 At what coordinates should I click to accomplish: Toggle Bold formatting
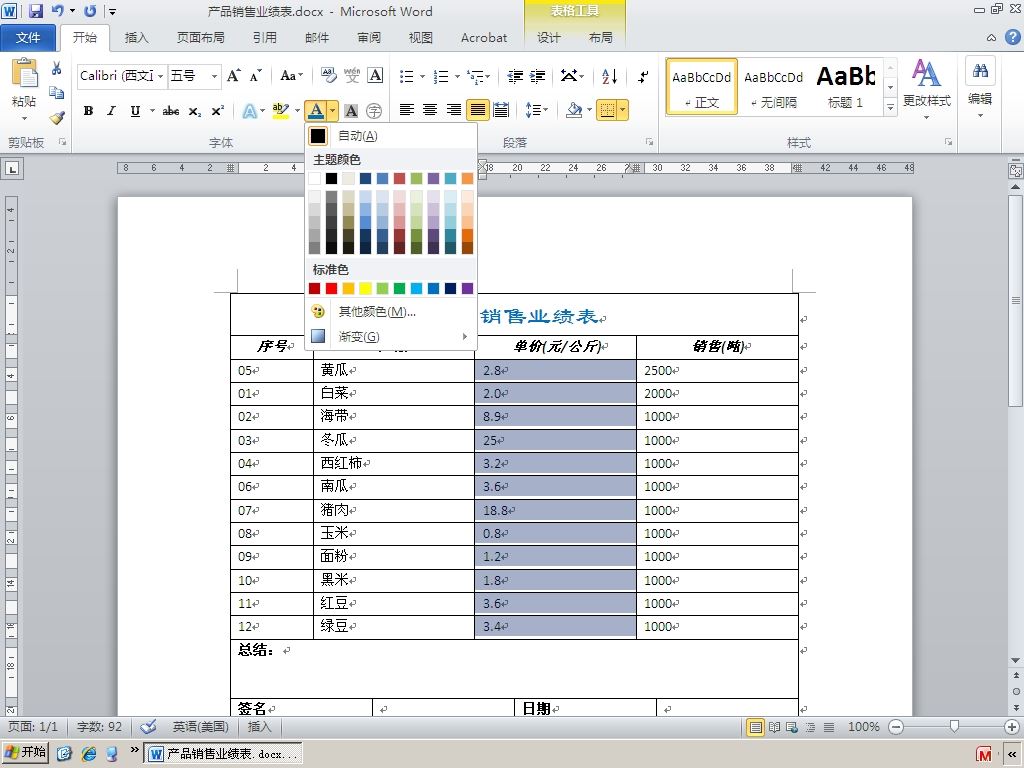pyautogui.click(x=88, y=111)
